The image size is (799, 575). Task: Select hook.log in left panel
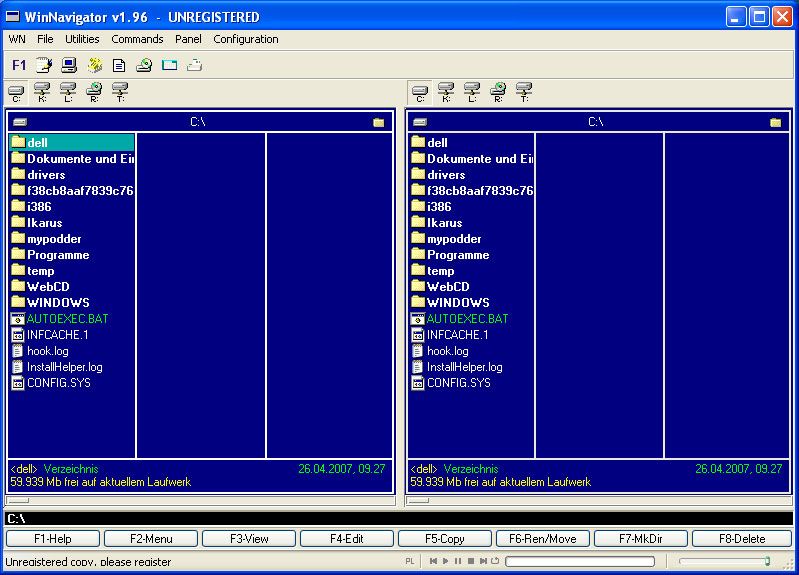click(72, 351)
